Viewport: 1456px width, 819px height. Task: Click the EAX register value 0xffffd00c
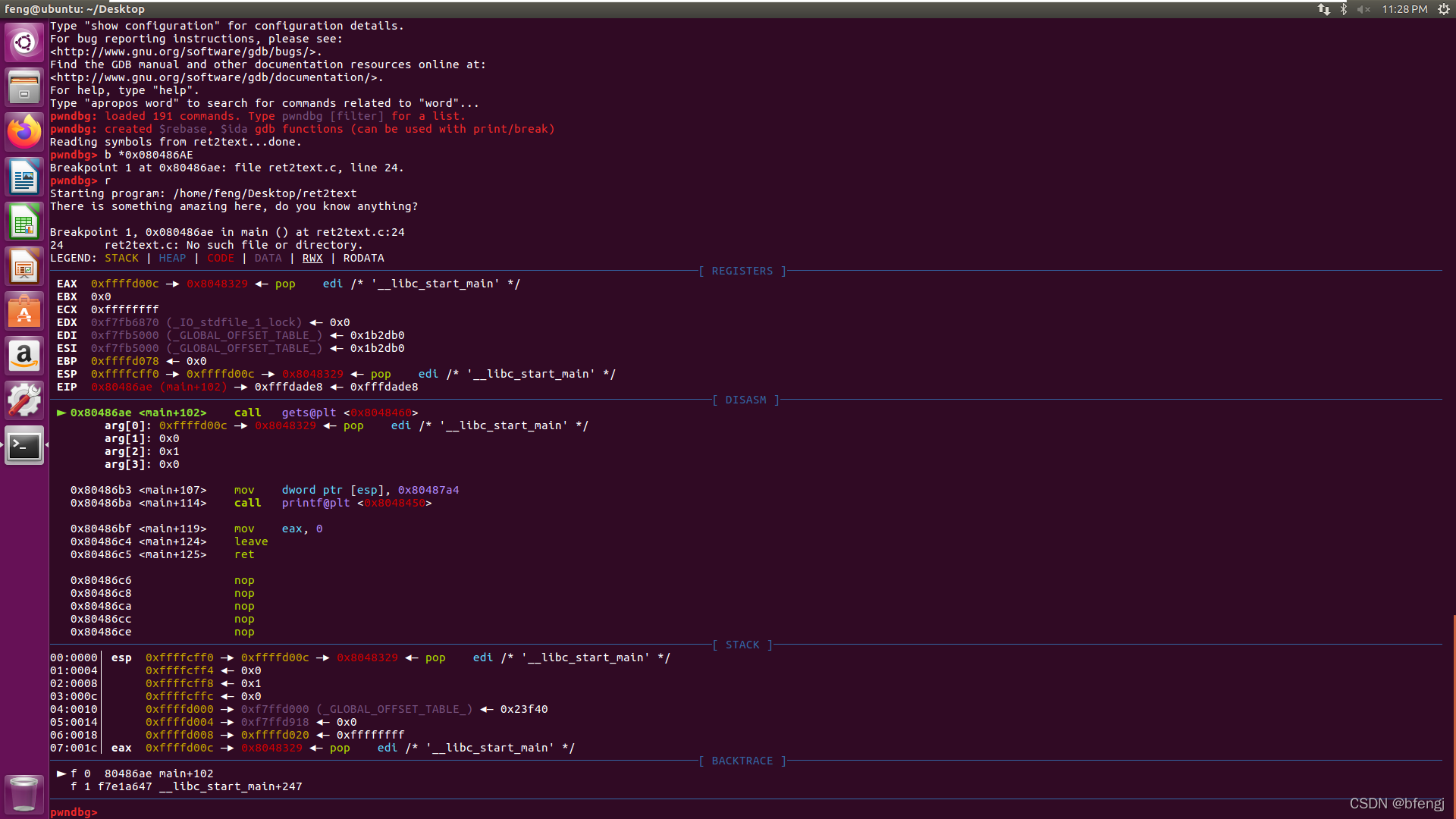125,284
